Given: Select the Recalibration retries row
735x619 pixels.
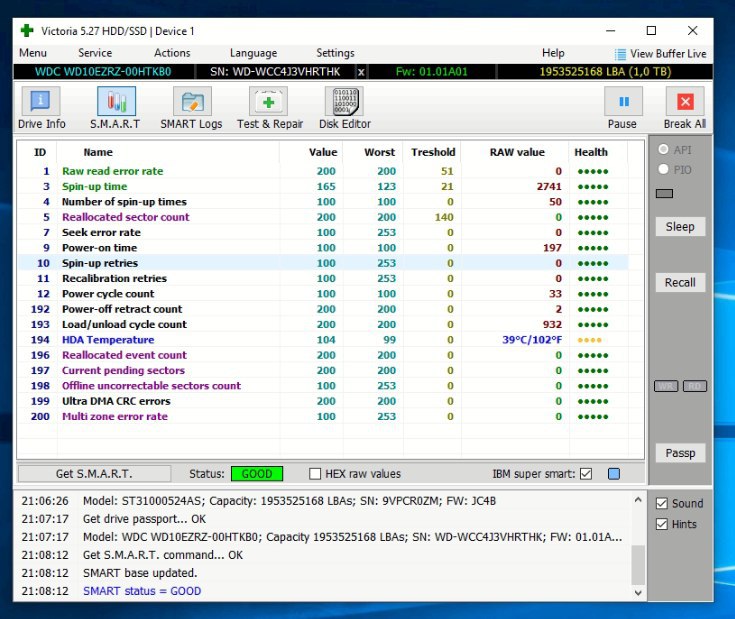Looking at the screenshot, I should 323,278.
